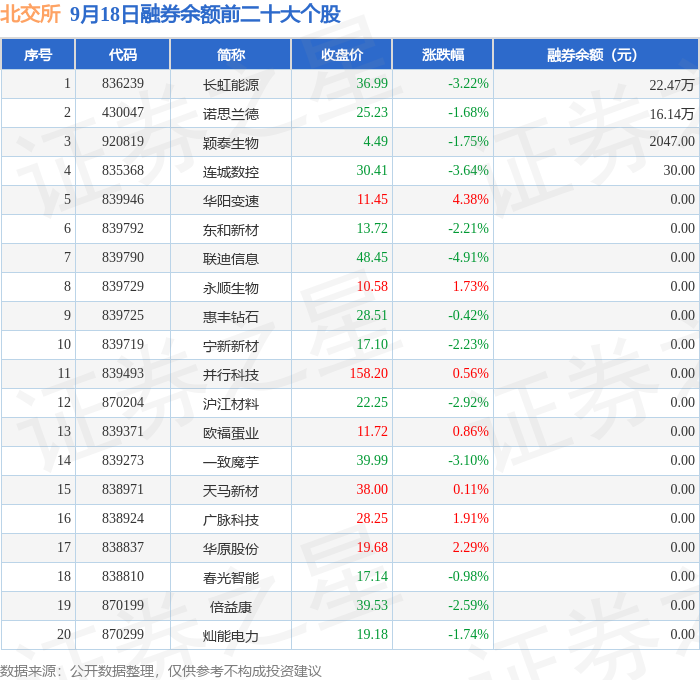The height and width of the screenshot is (680, 700).
Task: Click closing price 19.68
Action: click(372, 548)
